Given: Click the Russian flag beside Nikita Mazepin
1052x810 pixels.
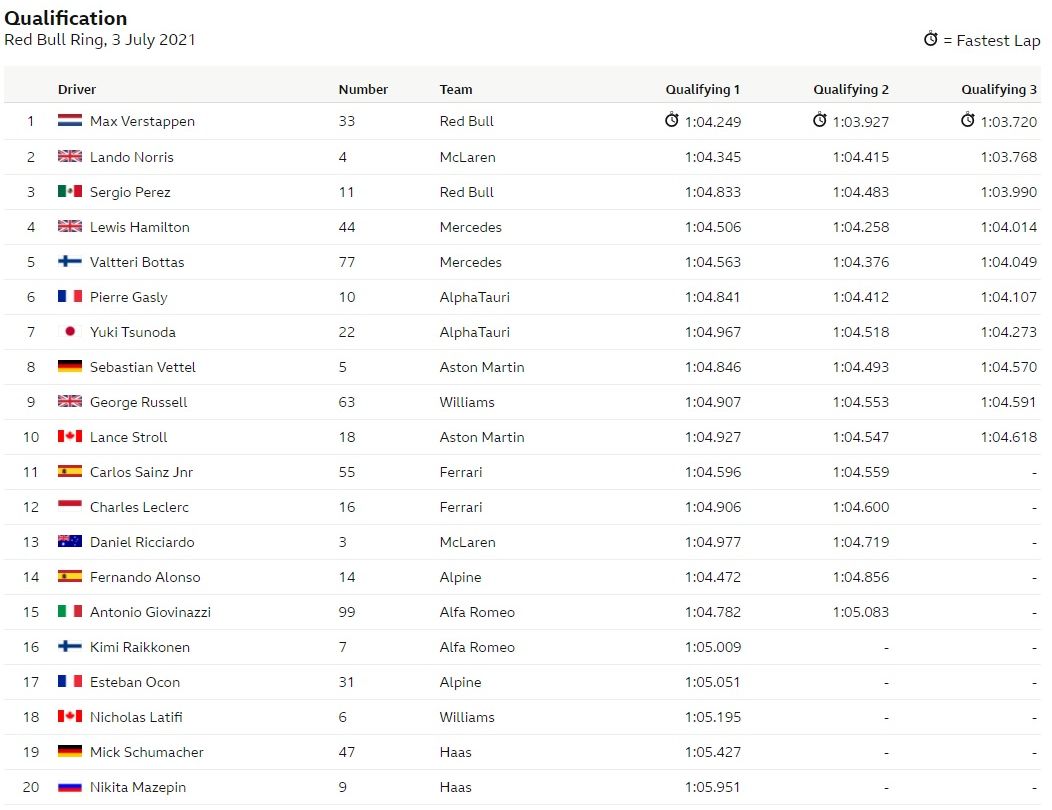Looking at the screenshot, I should (70, 786).
